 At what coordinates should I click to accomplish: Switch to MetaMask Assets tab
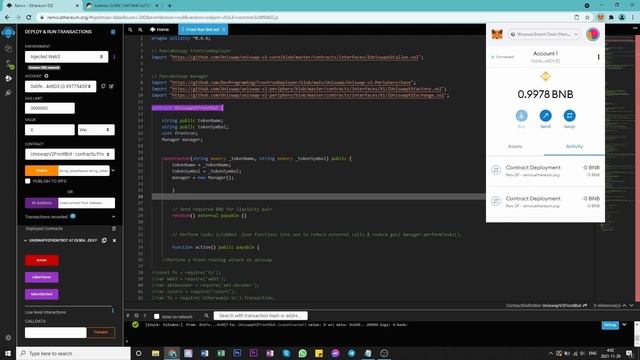click(x=515, y=147)
